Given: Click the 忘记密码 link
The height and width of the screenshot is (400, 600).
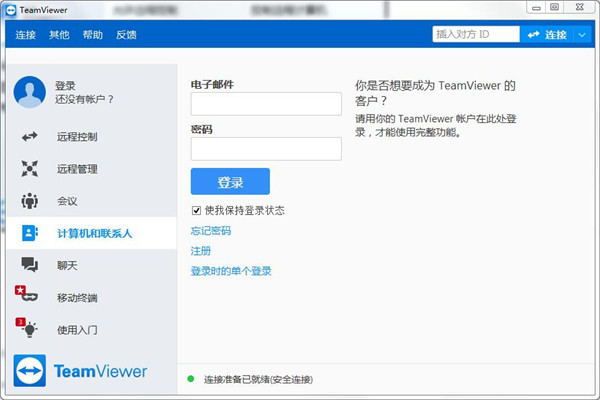Looking at the screenshot, I should pyautogui.click(x=211, y=231).
